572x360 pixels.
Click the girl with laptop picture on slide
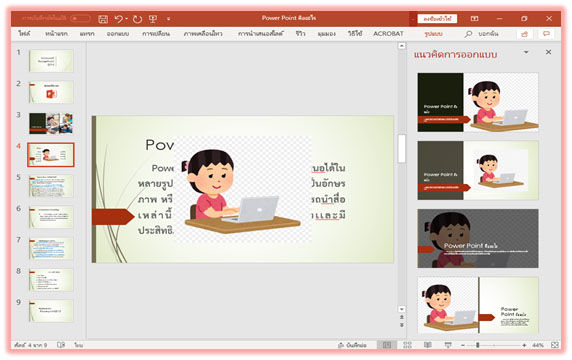click(243, 190)
